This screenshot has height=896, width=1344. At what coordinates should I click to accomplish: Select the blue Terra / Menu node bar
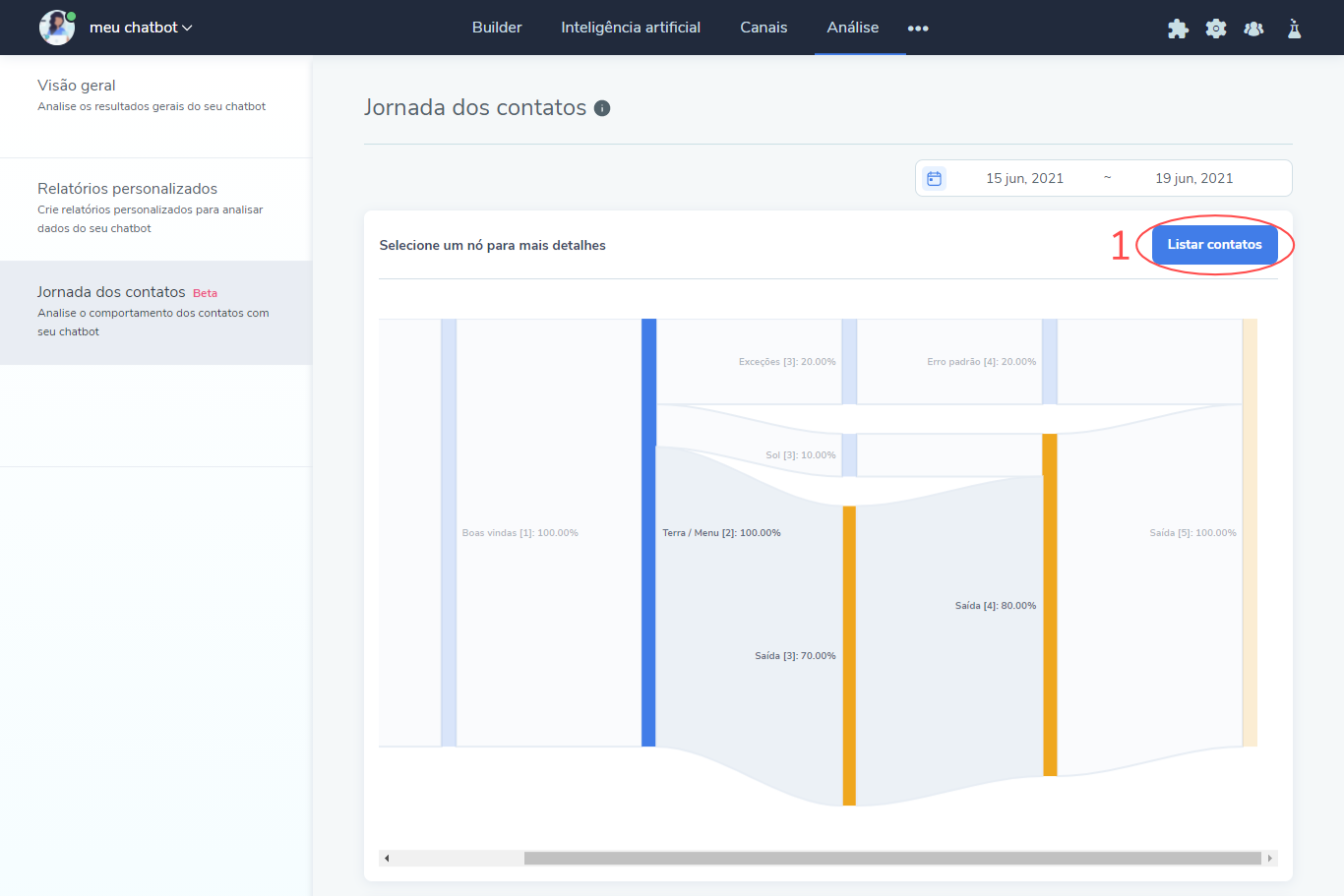point(648,532)
